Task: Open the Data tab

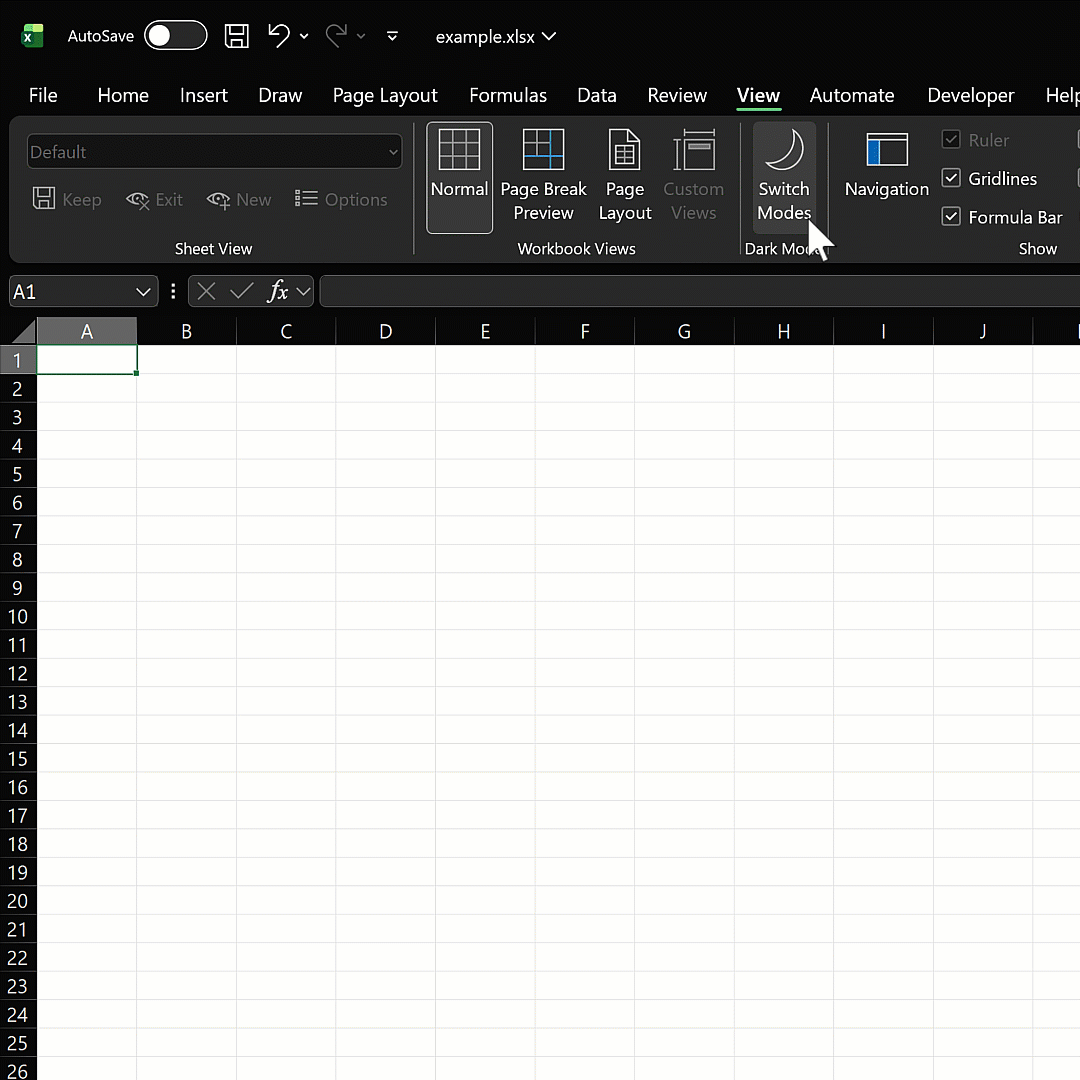Action: pyautogui.click(x=597, y=95)
